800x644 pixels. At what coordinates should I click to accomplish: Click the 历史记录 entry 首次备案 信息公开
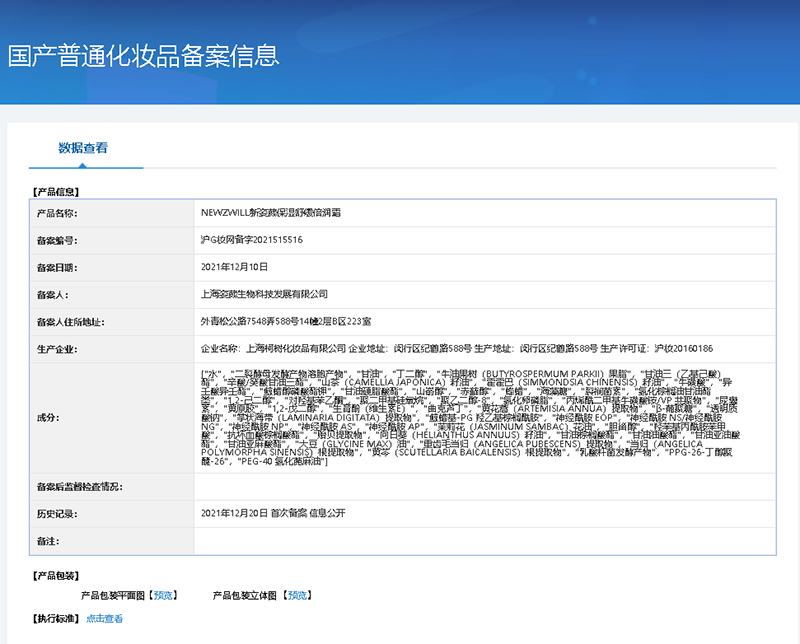[277, 512]
